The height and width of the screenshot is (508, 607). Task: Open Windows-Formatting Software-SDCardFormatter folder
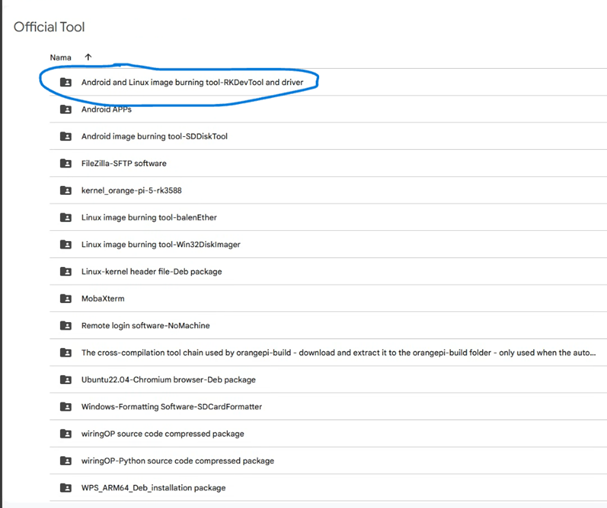coord(171,407)
